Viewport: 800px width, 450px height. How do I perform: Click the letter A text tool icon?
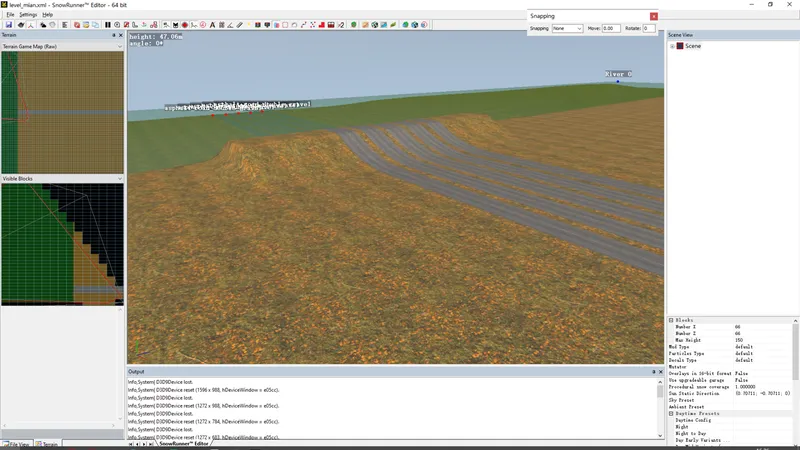pyautogui.click(x=212, y=24)
